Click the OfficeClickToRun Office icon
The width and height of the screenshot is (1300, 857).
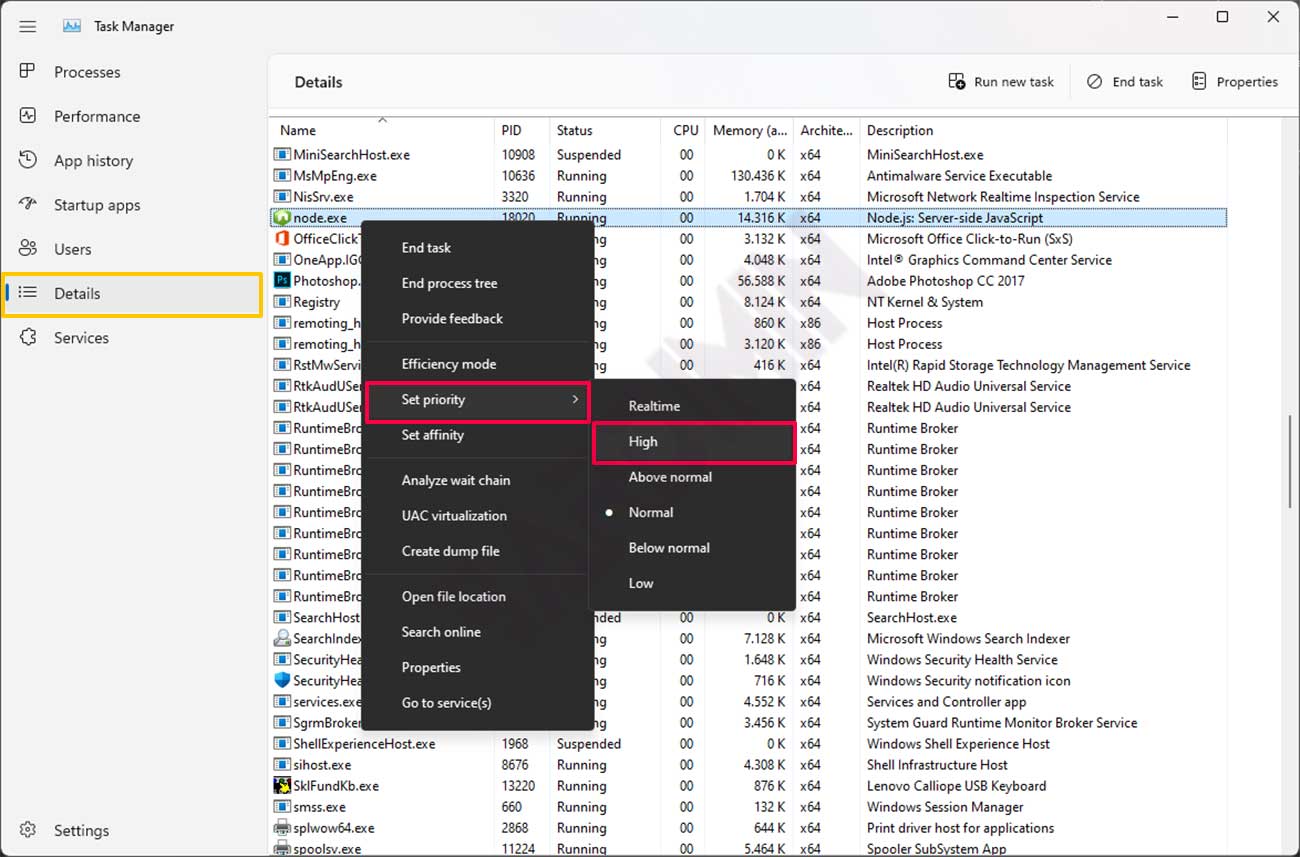tap(282, 239)
